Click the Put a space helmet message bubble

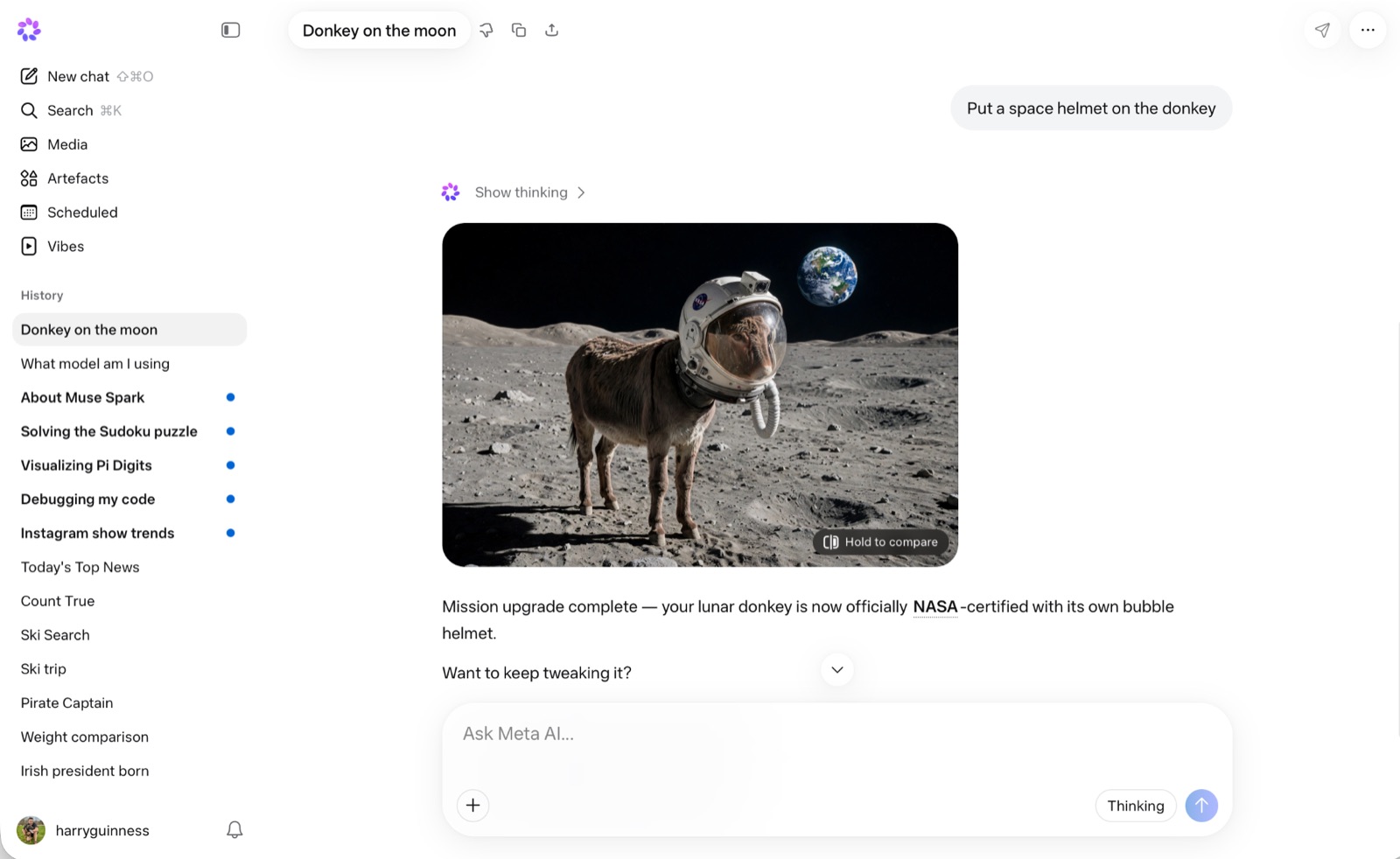1091,108
